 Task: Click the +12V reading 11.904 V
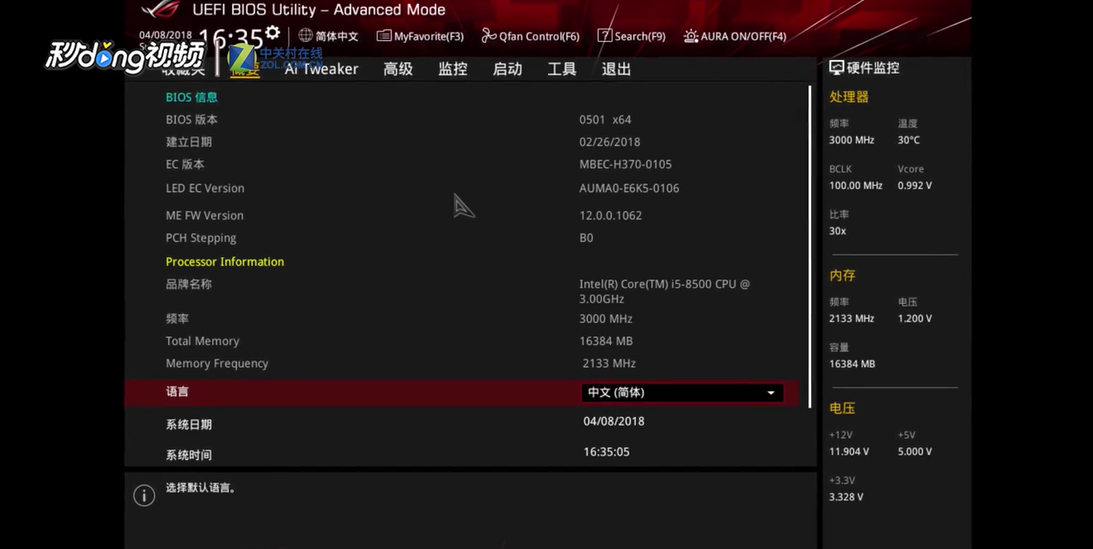click(849, 451)
